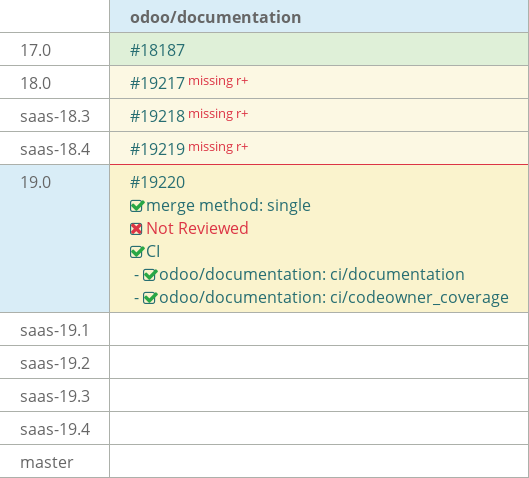
Task: Click 'missing r+' note next to #19218
Action: (x=218, y=114)
